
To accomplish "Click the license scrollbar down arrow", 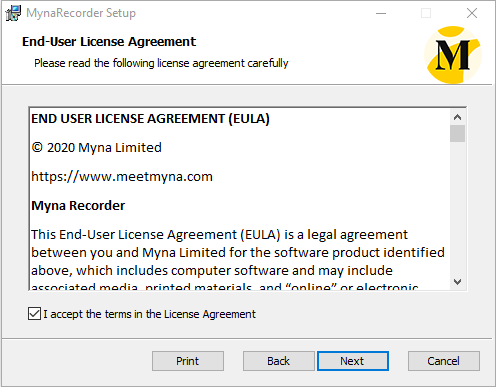I will tap(457, 282).
